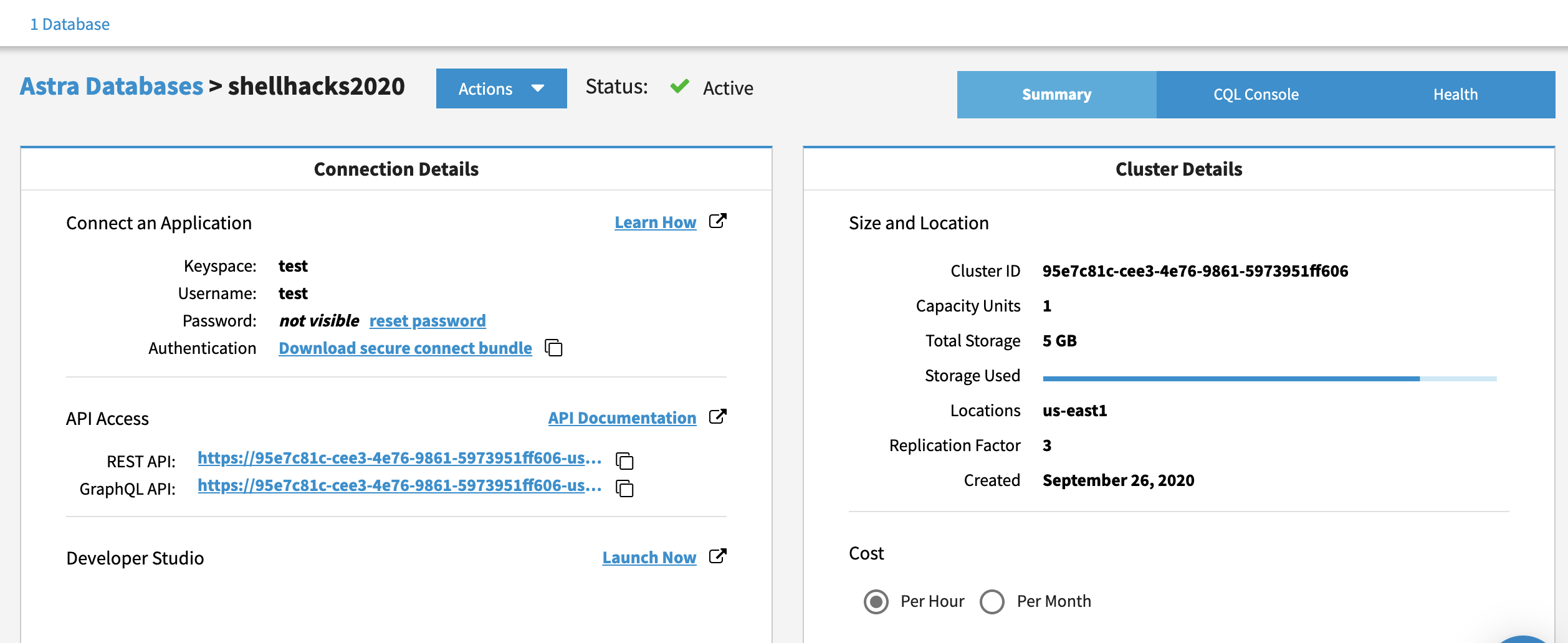1568x643 pixels.
Task: Open external link icon beside API Documentation
Action: point(718,417)
